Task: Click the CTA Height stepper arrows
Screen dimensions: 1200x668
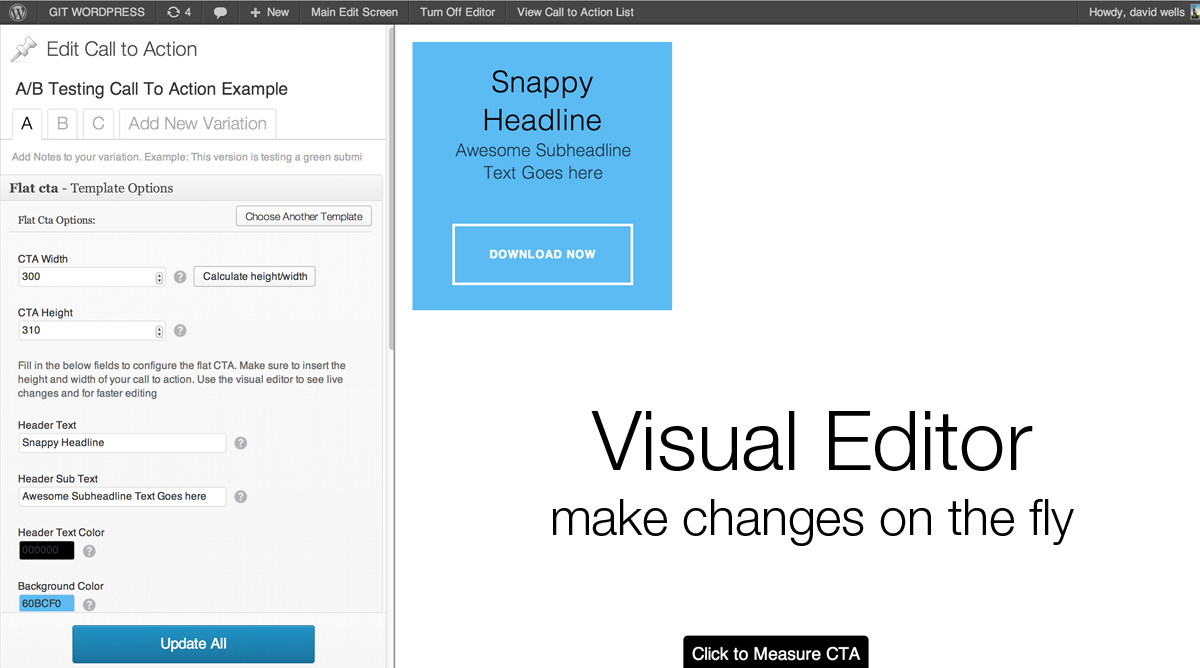Action: tap(159, 331)
